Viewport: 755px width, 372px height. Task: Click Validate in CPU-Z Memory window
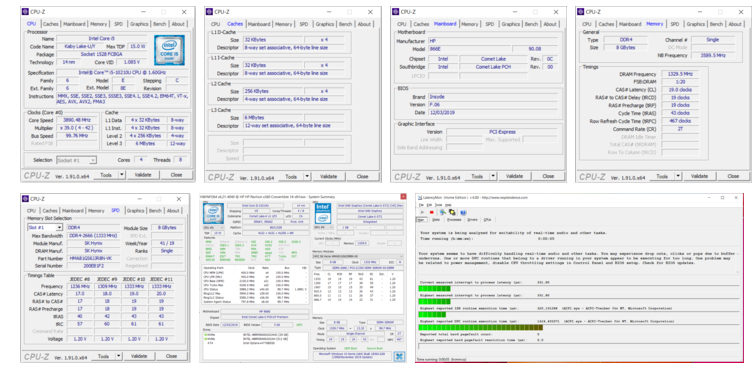pos(698,176)
